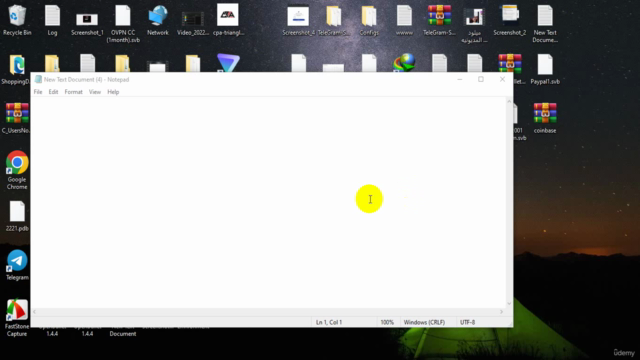Click the Notepad window title text
Viewport: 640px width, 360px height.
click(x=87, y=80)
